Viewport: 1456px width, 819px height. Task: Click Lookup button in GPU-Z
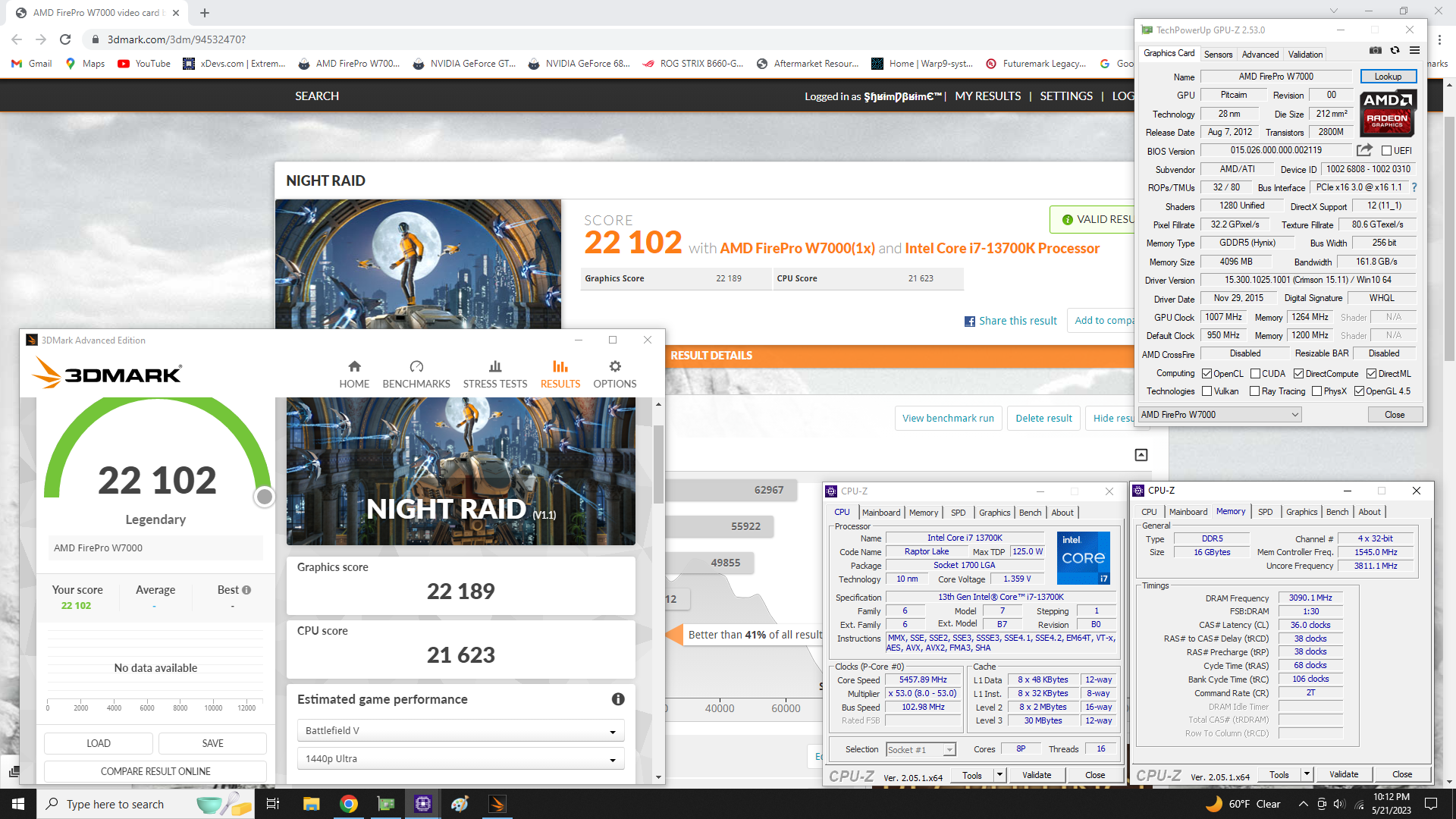point(1388,77)
